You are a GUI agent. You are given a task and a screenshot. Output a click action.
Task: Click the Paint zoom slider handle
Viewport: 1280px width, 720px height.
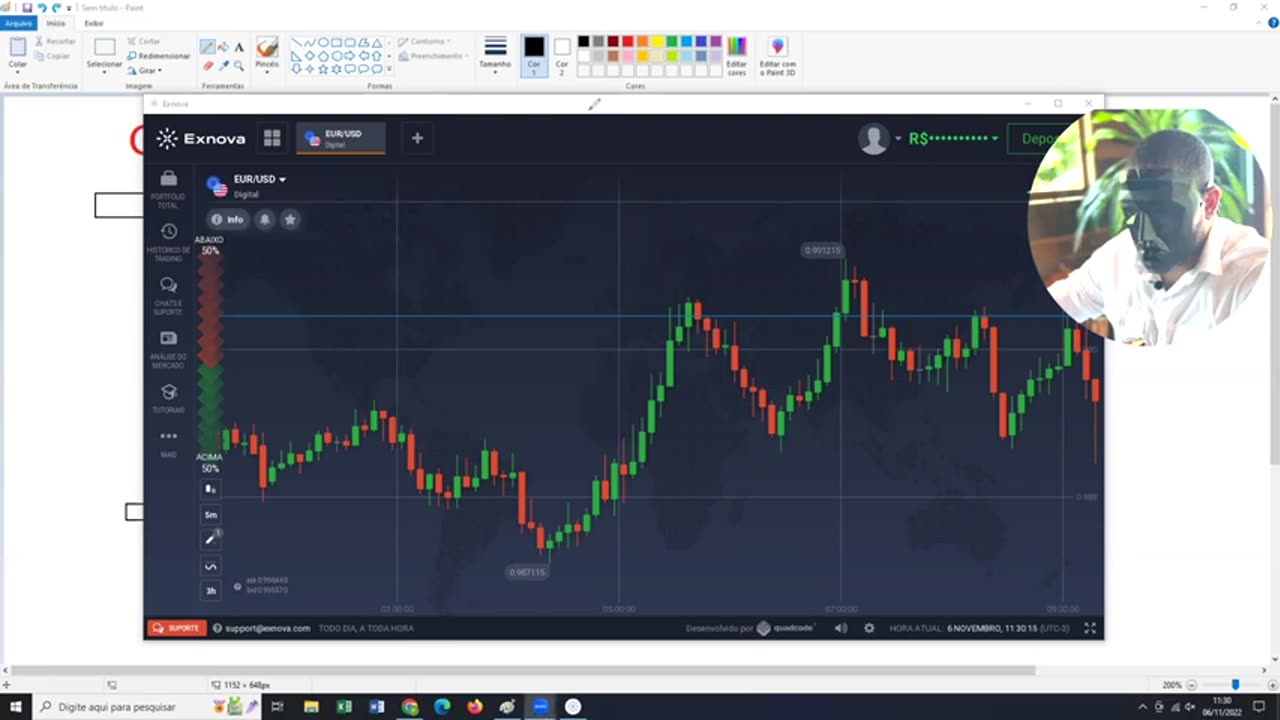tap(1235, 685)
